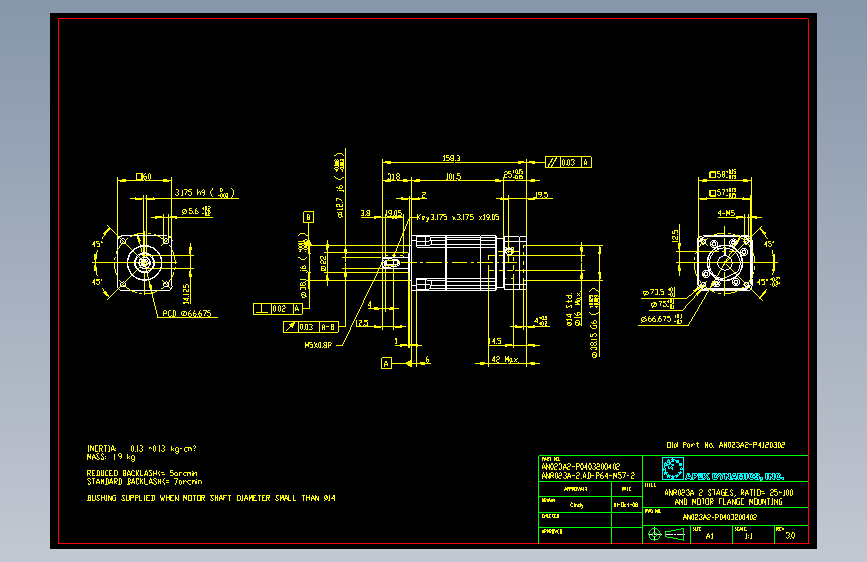Click the MASS: 1.9 kg note
The width and height of the screenshot is (867, 562).
pyautogui.click(x=111, y=457)
